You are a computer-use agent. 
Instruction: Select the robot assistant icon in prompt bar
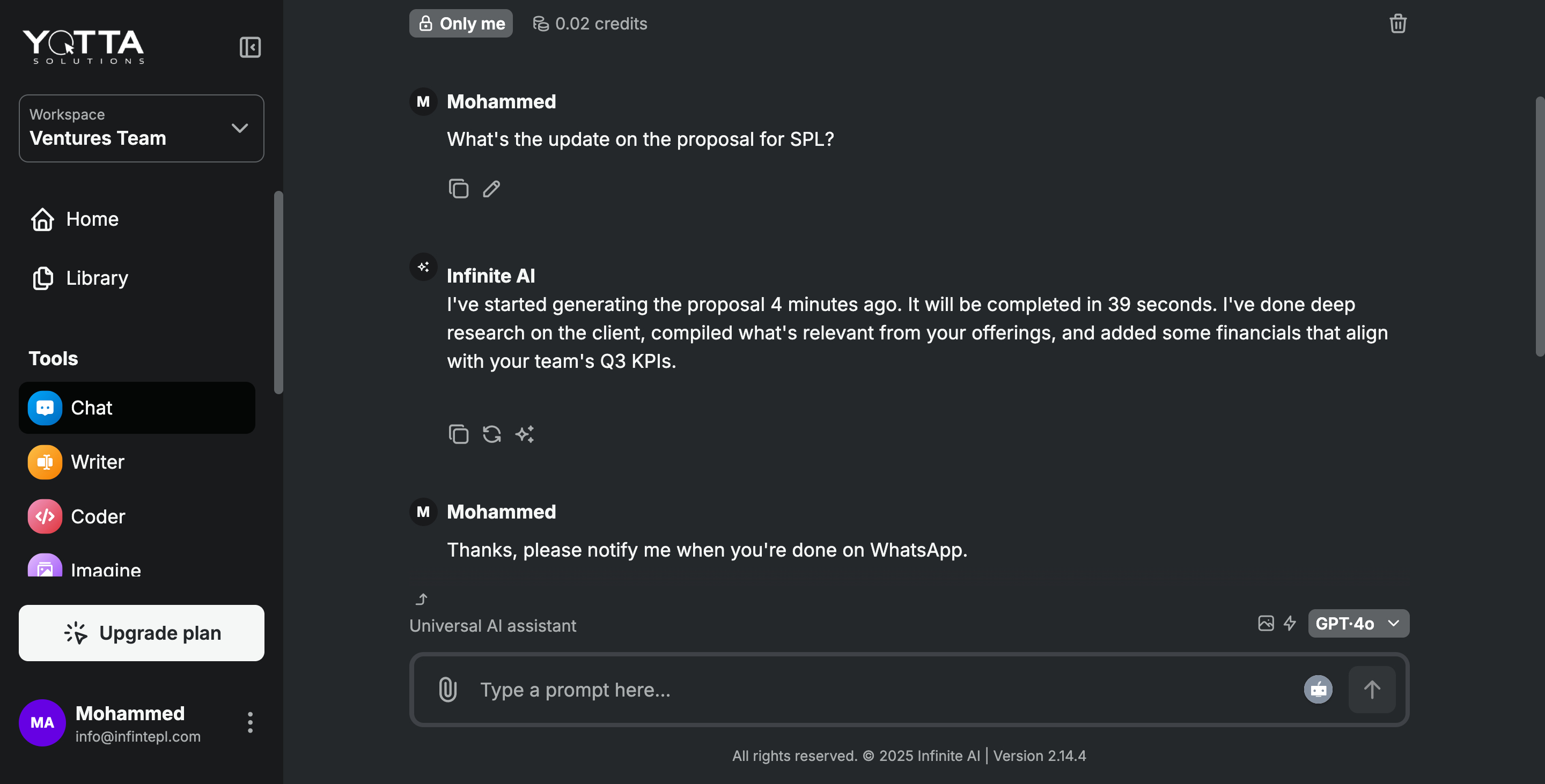click(1318, 689)
